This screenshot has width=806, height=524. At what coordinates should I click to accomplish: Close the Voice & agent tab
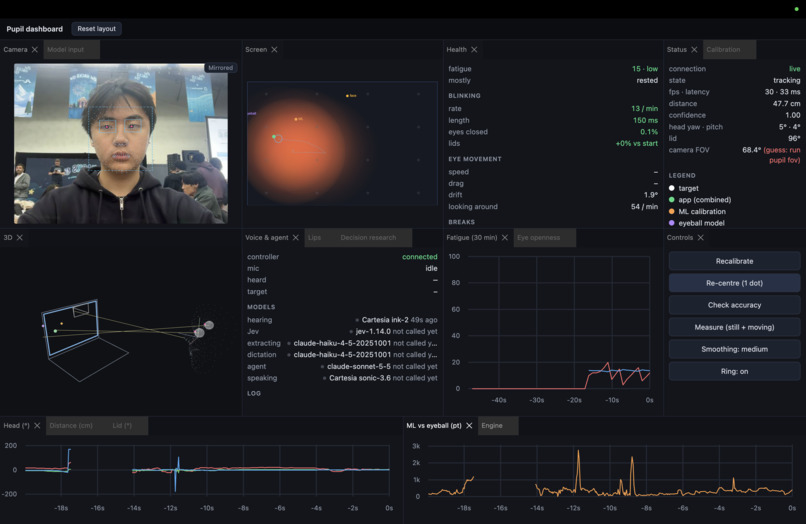tap(296, 238)
